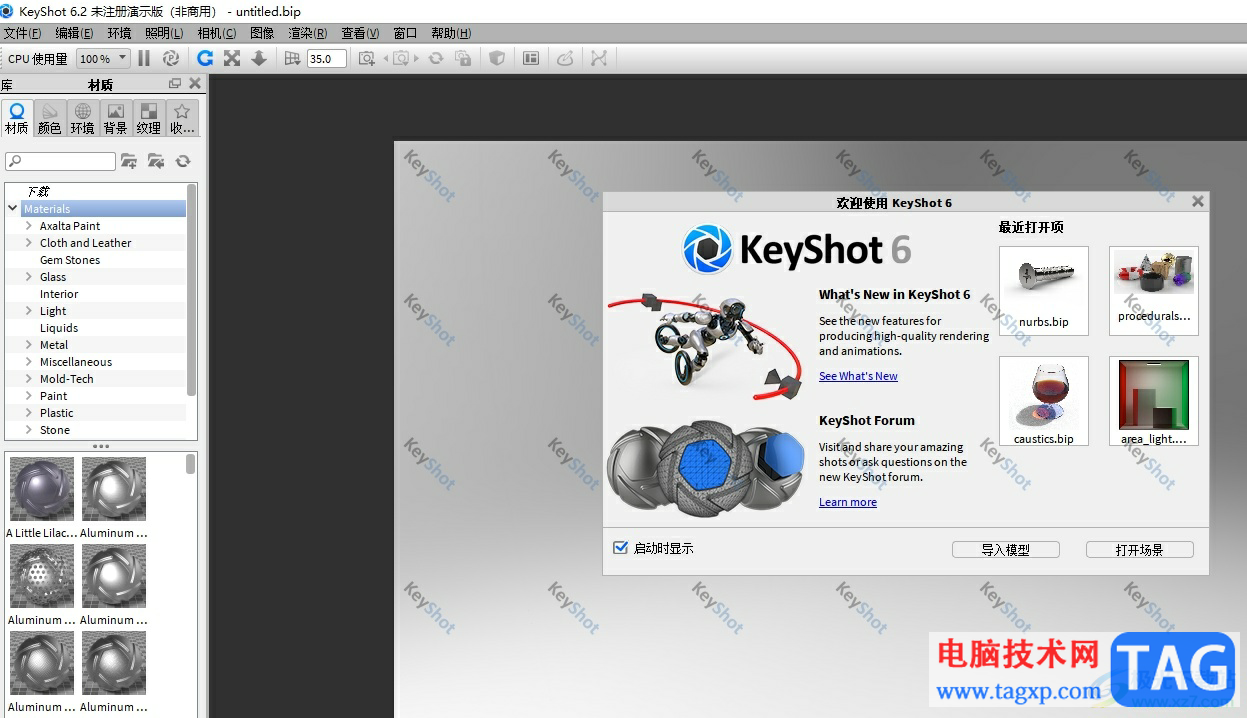Uncheck the 启动时显示 checkbox

(x=621, y=548)
